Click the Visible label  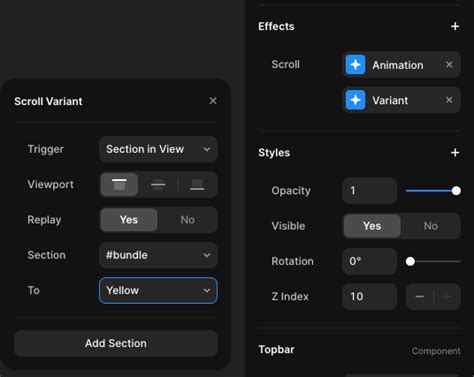pos(288,226)
